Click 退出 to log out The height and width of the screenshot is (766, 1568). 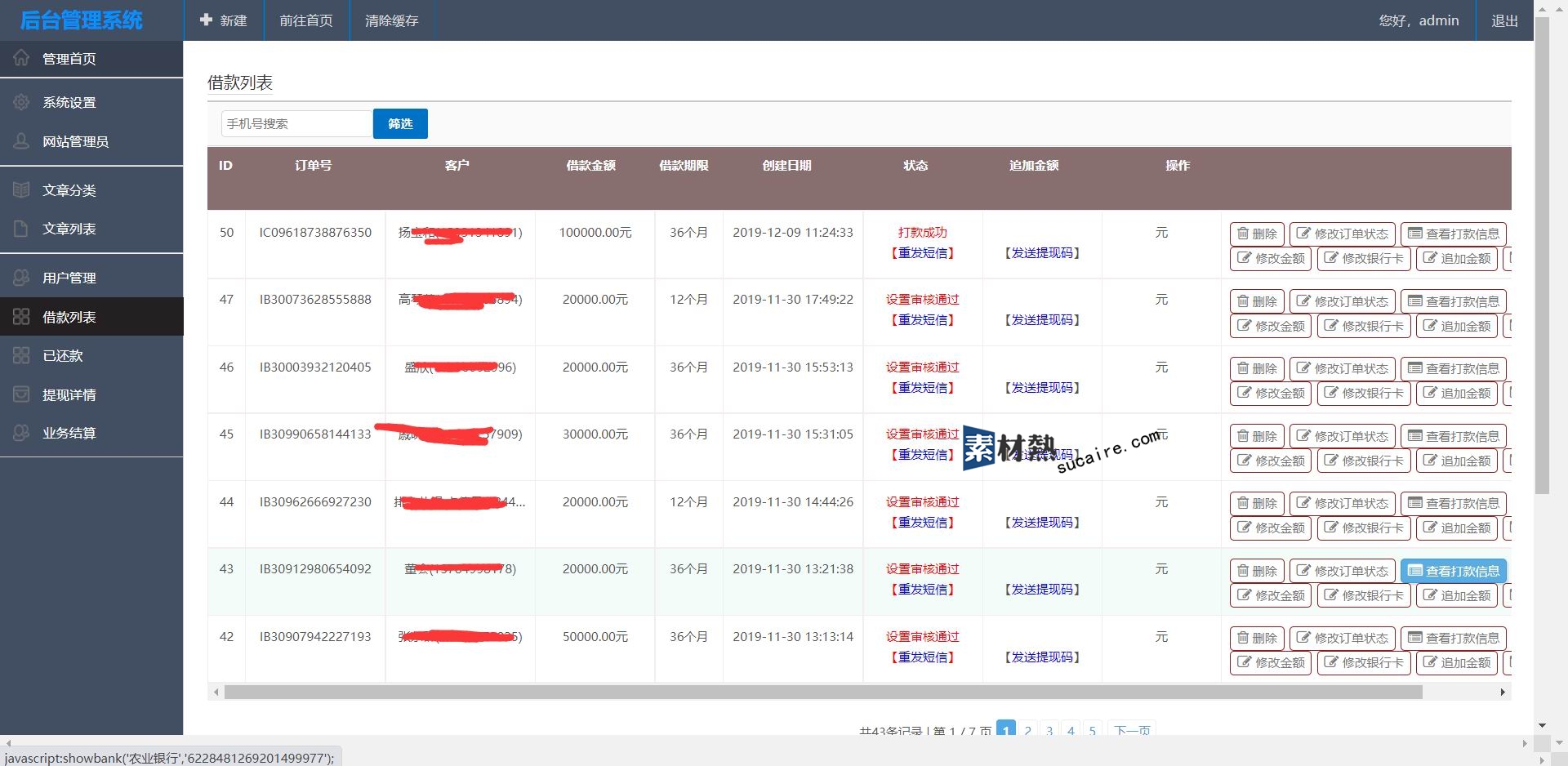(x=1504, y=20)
